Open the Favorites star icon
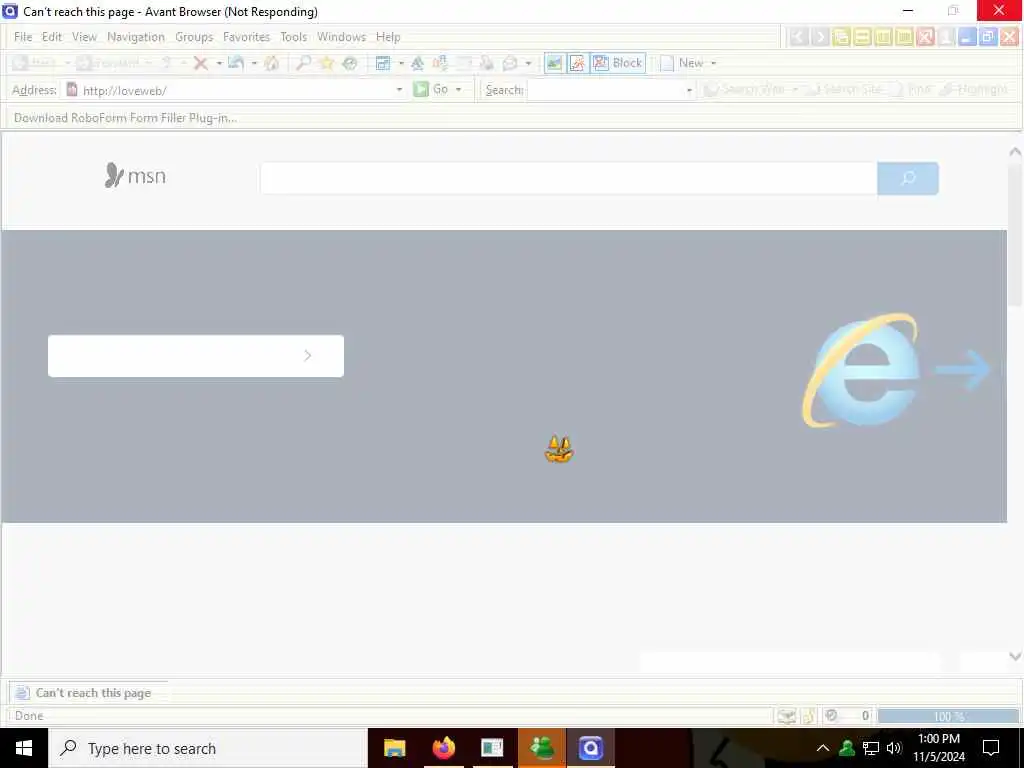The height and width of the screenshot is (768, 1024). (327, 63)
